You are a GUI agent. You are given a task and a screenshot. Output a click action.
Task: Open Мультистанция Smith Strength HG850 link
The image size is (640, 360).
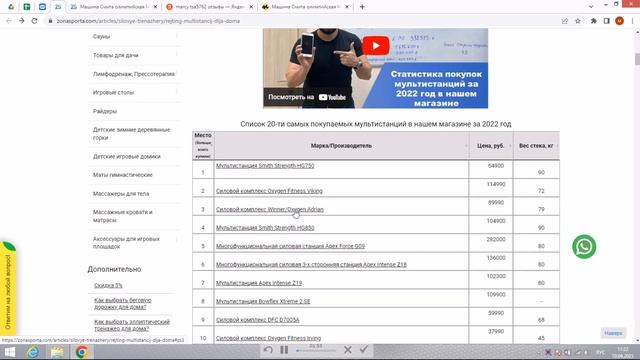[x=265, y=228]
